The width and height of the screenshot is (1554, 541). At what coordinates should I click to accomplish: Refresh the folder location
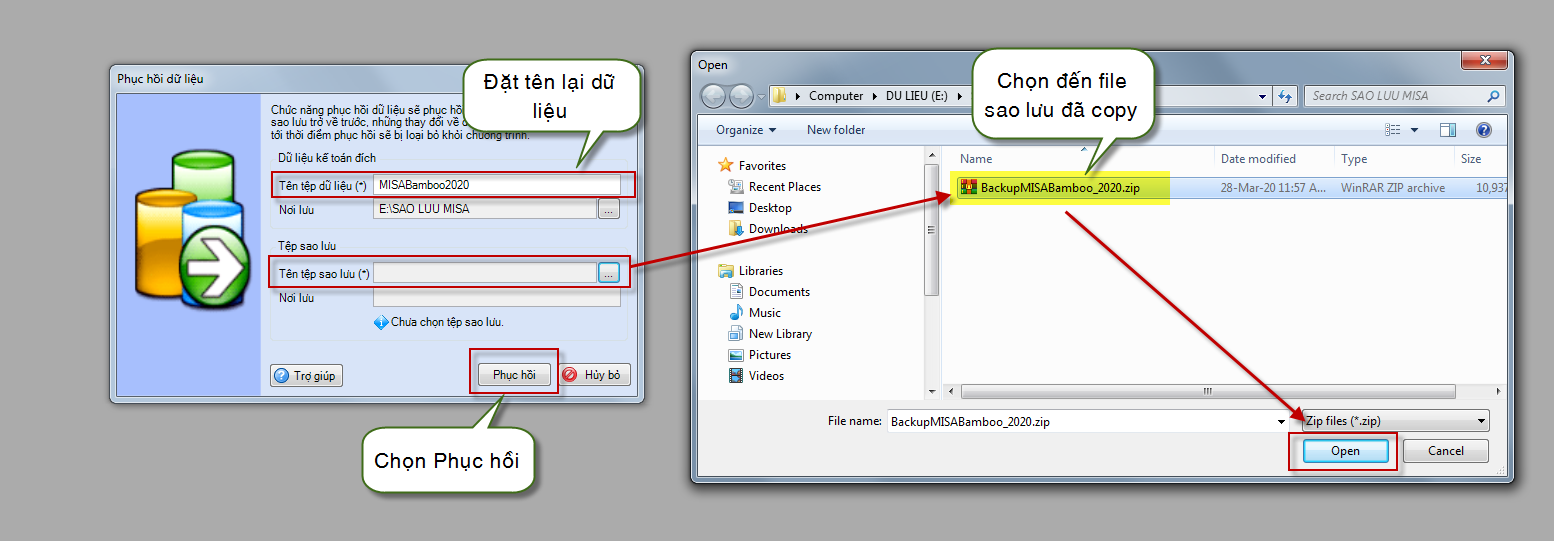point(1285,96)
